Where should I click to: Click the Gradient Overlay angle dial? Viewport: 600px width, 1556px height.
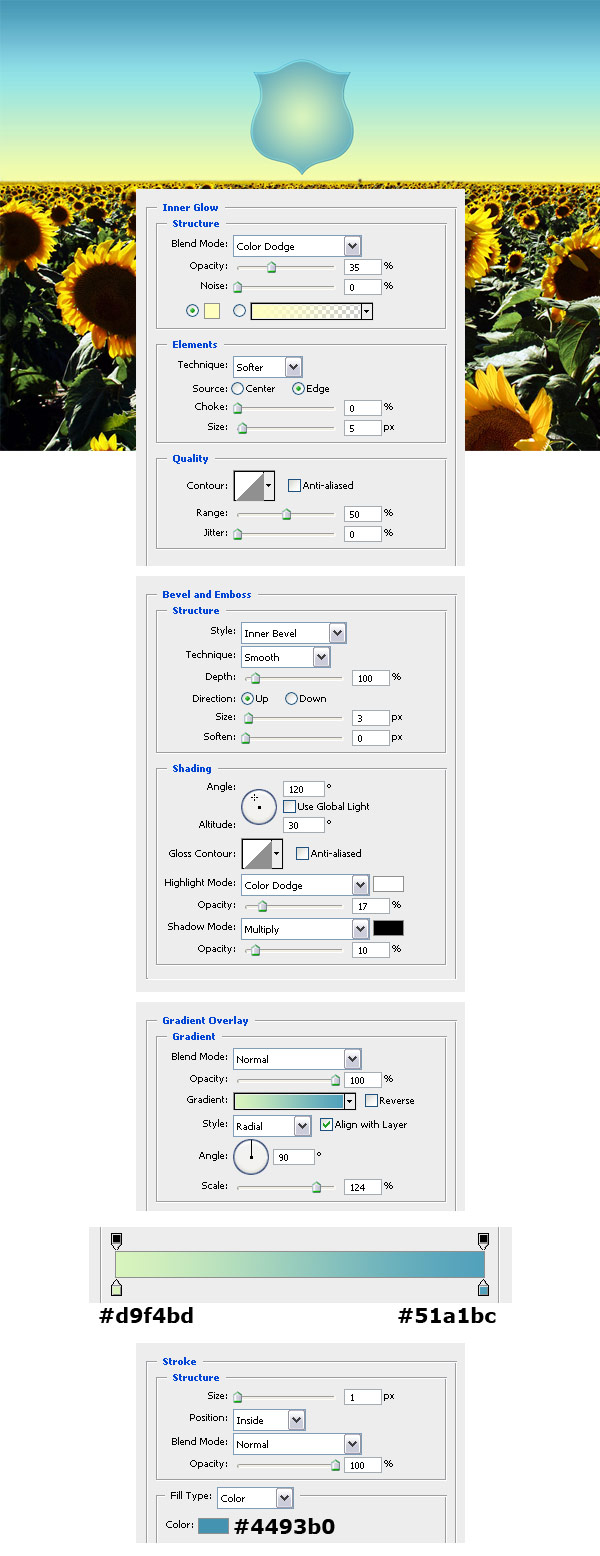251,1157
